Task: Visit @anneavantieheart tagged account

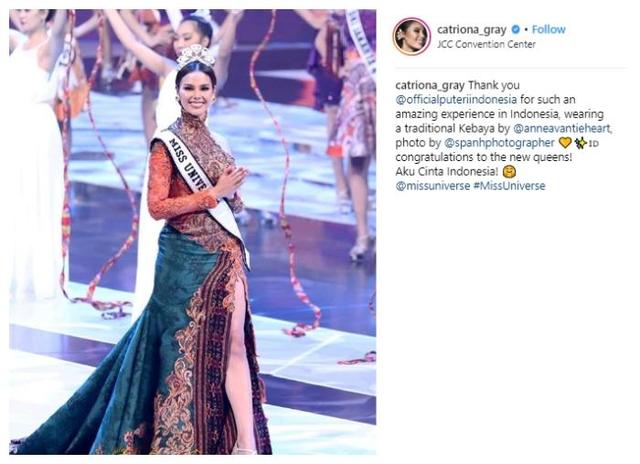Action: (x=562, y=128)
